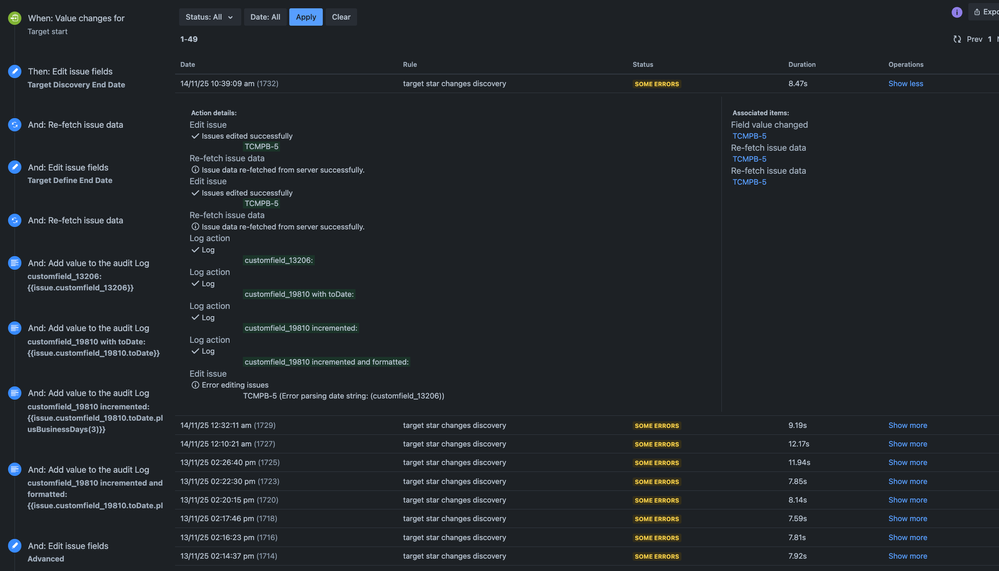The image size is (999, 571).
Task: Click the 13/11/25 02:26:40 pm (1725) date cell
Action: [230, 463]
